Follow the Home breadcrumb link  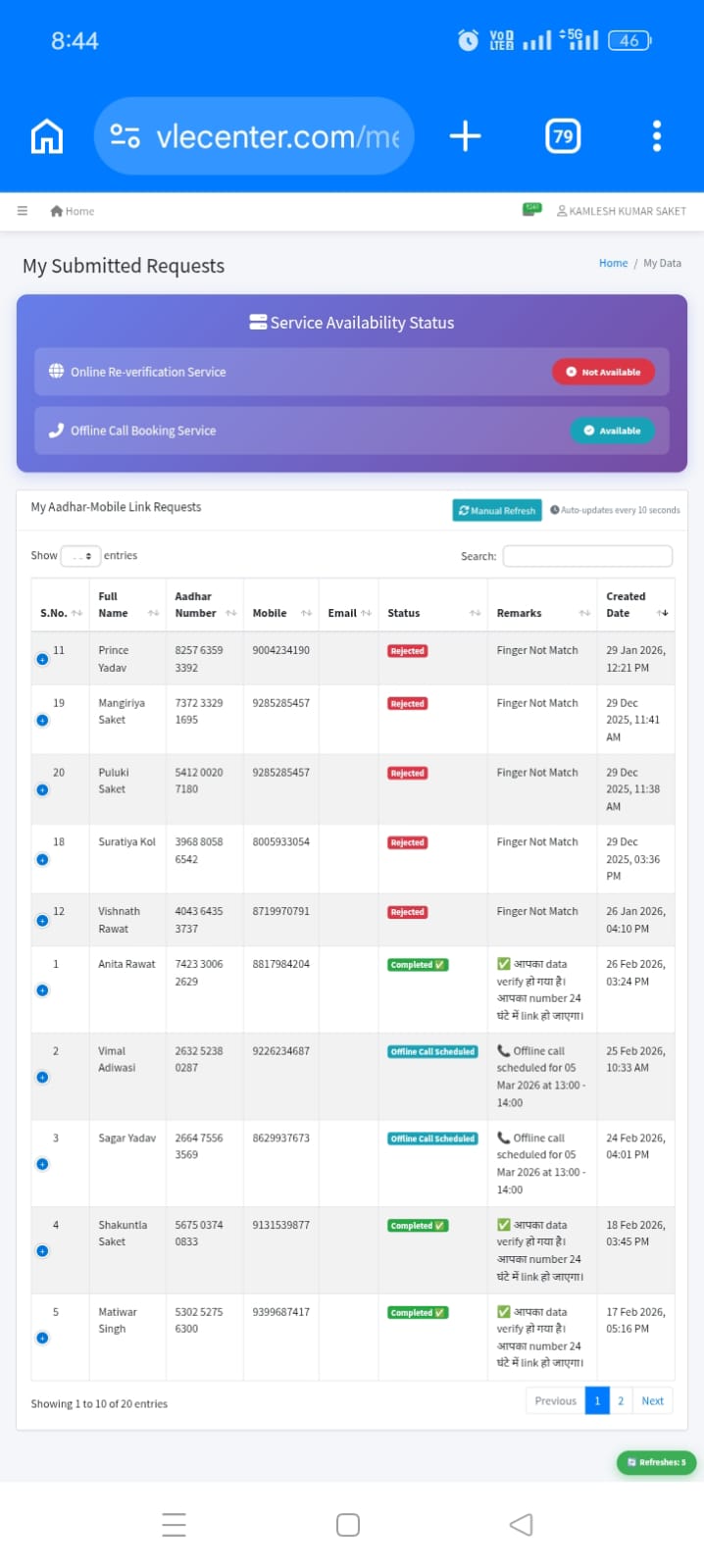click(613, 263)
